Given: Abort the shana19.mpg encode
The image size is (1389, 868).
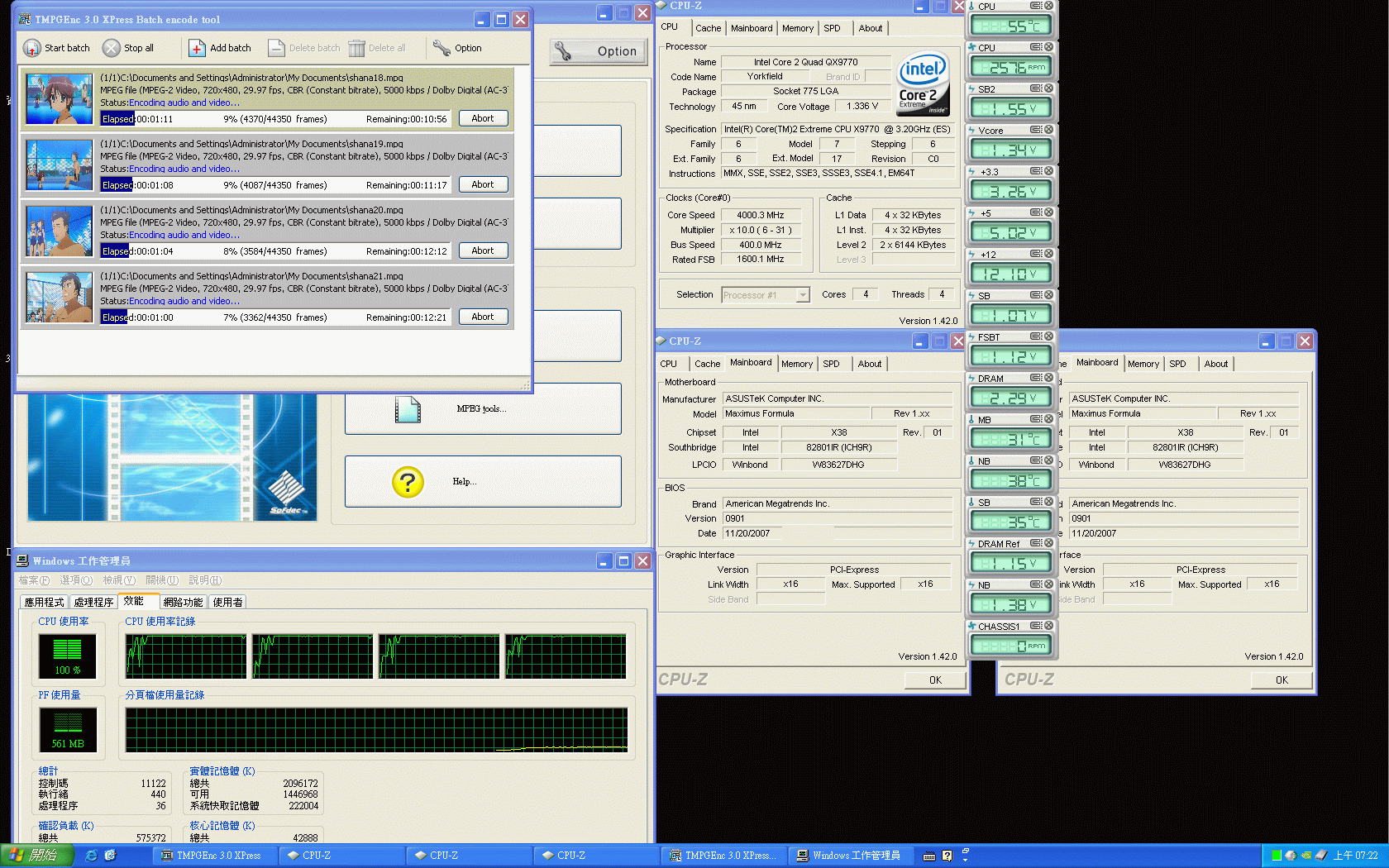Looking at the screenshot, I should click(483, 184).
